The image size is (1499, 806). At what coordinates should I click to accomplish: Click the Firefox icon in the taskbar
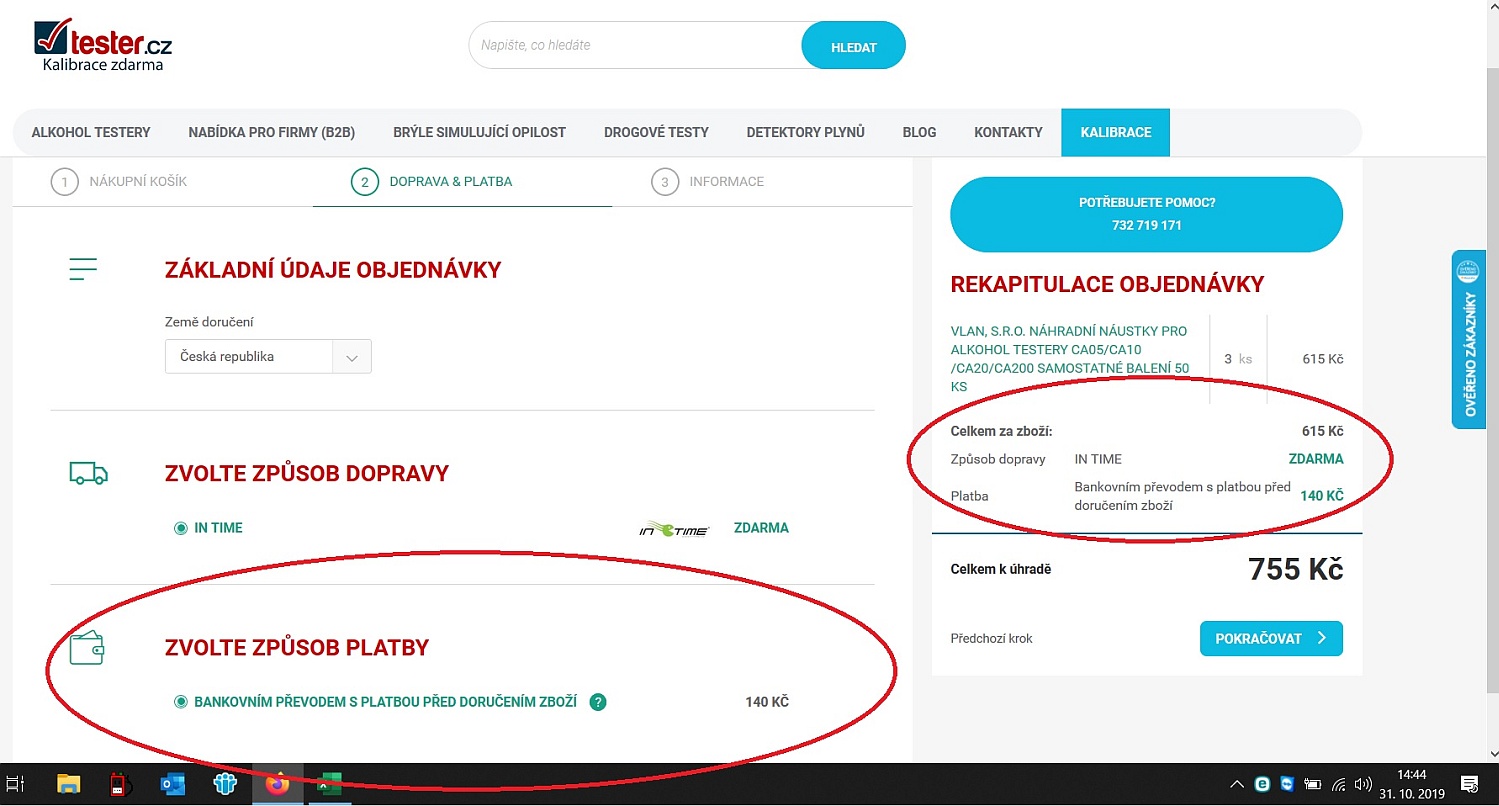pos(277,784)
